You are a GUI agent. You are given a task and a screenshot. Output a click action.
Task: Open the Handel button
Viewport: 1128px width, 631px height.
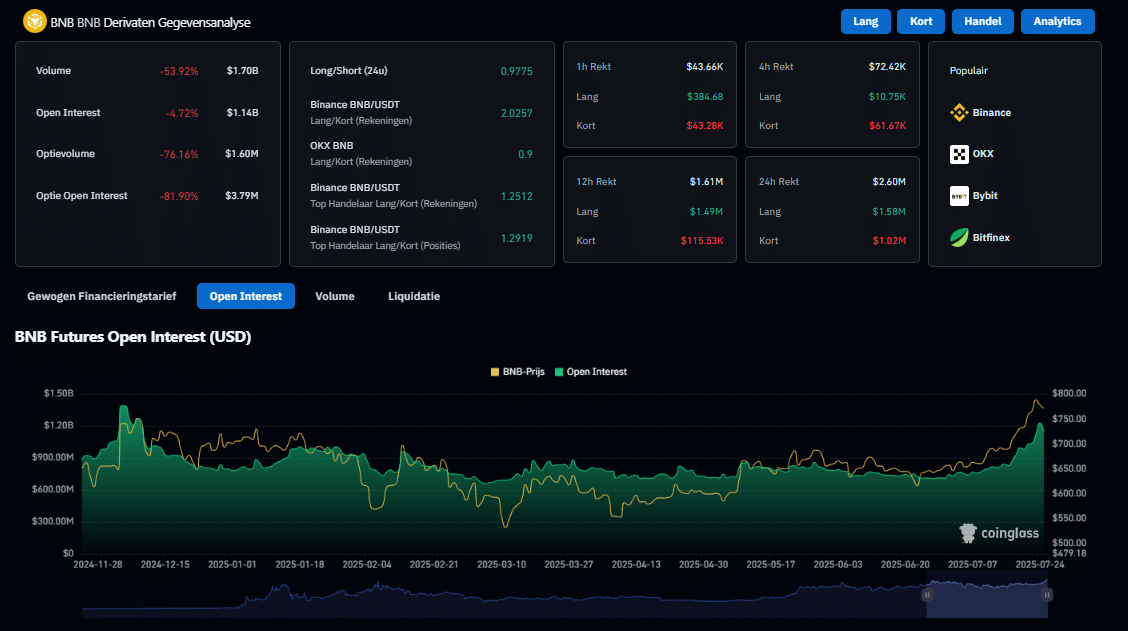(983, 22)
